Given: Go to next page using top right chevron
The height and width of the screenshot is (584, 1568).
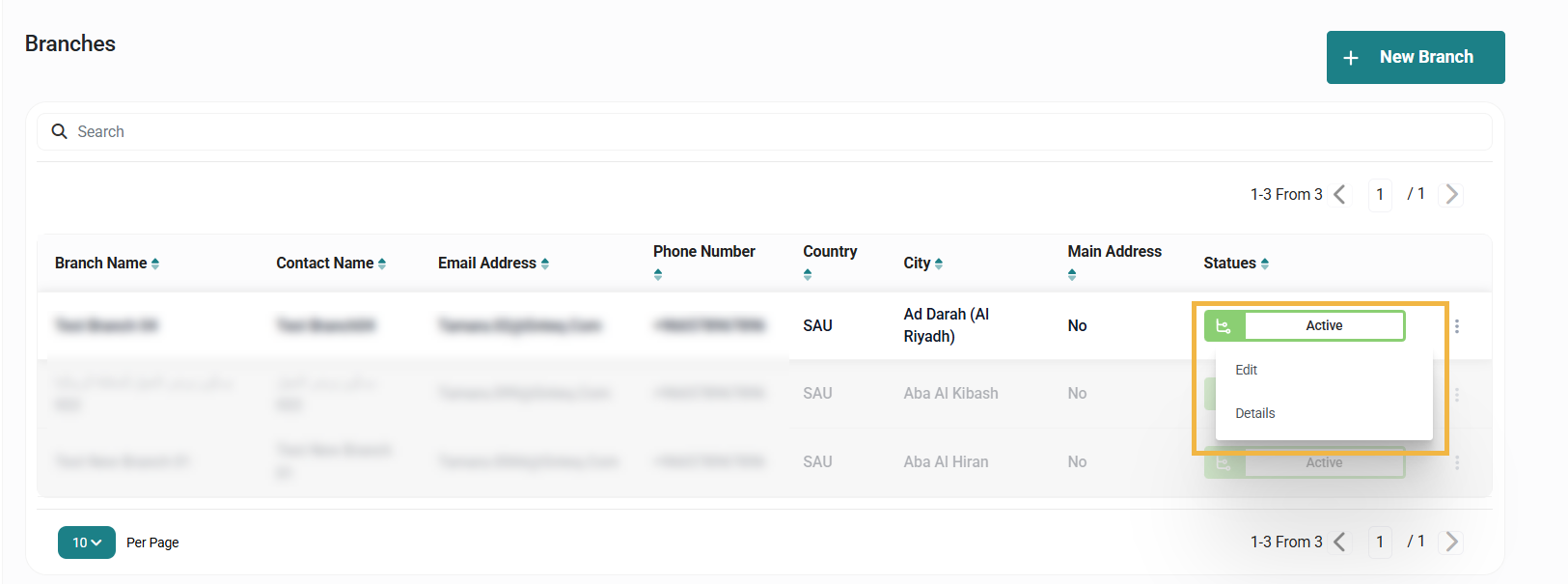Looking at the screenshot, I should coord(1451,194).
